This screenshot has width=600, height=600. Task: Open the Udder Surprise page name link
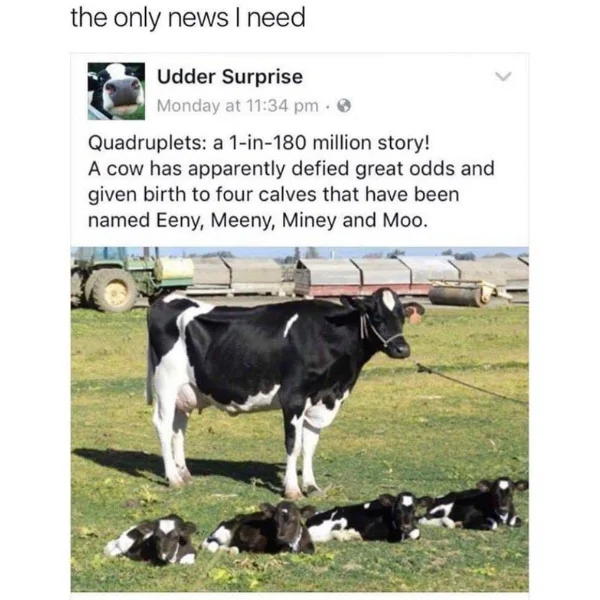tap(230, 77)
